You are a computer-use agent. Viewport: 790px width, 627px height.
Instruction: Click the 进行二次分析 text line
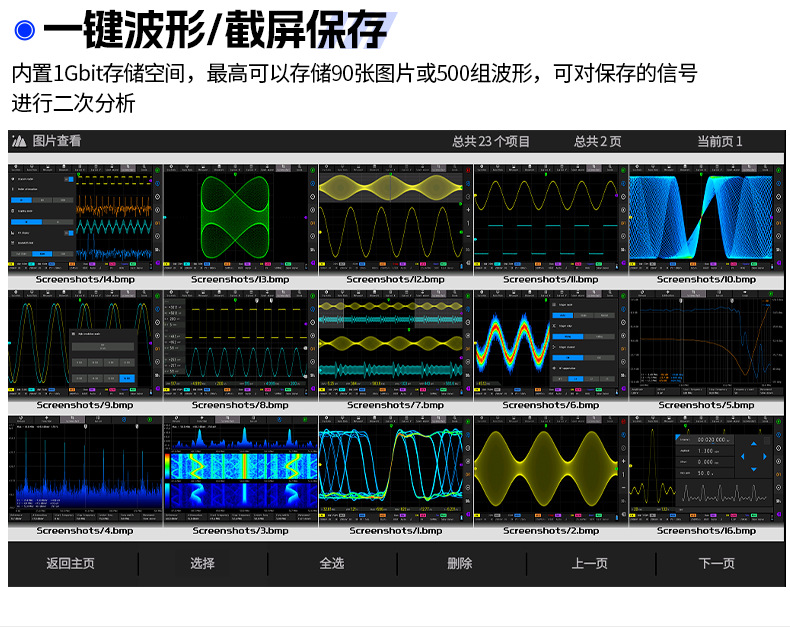(x=74, y=103)
